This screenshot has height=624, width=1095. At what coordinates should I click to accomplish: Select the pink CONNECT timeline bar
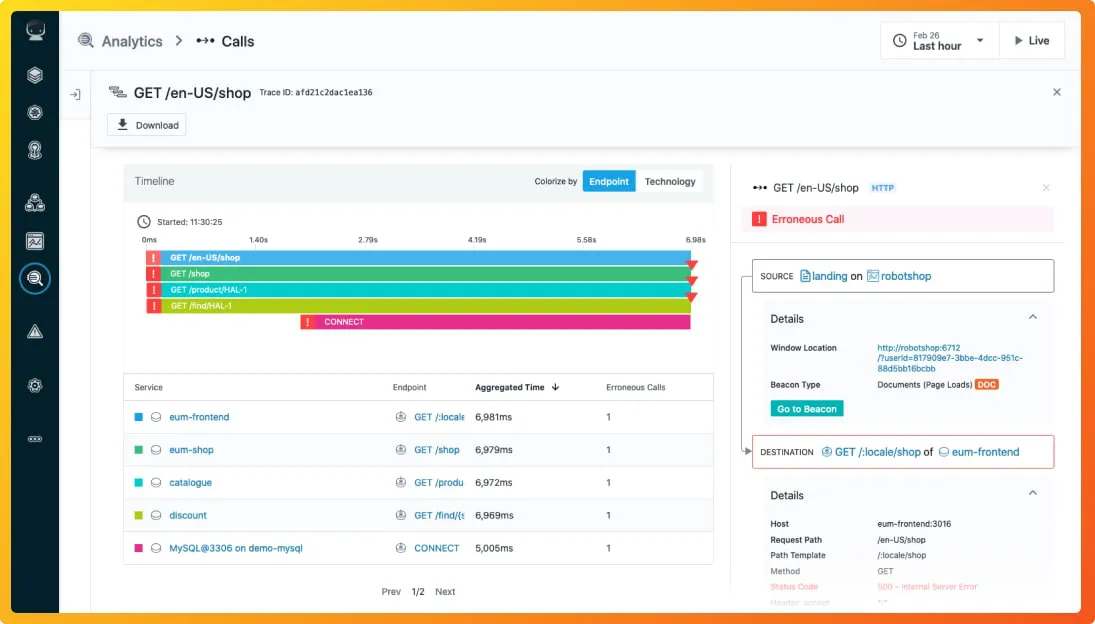pyautogui.click(x=495, y=322)
